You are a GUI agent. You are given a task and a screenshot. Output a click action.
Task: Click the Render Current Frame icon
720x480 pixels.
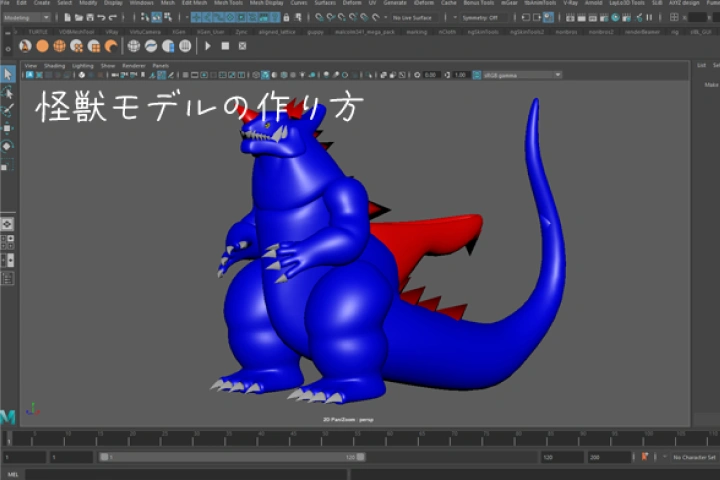click(581, 18)
